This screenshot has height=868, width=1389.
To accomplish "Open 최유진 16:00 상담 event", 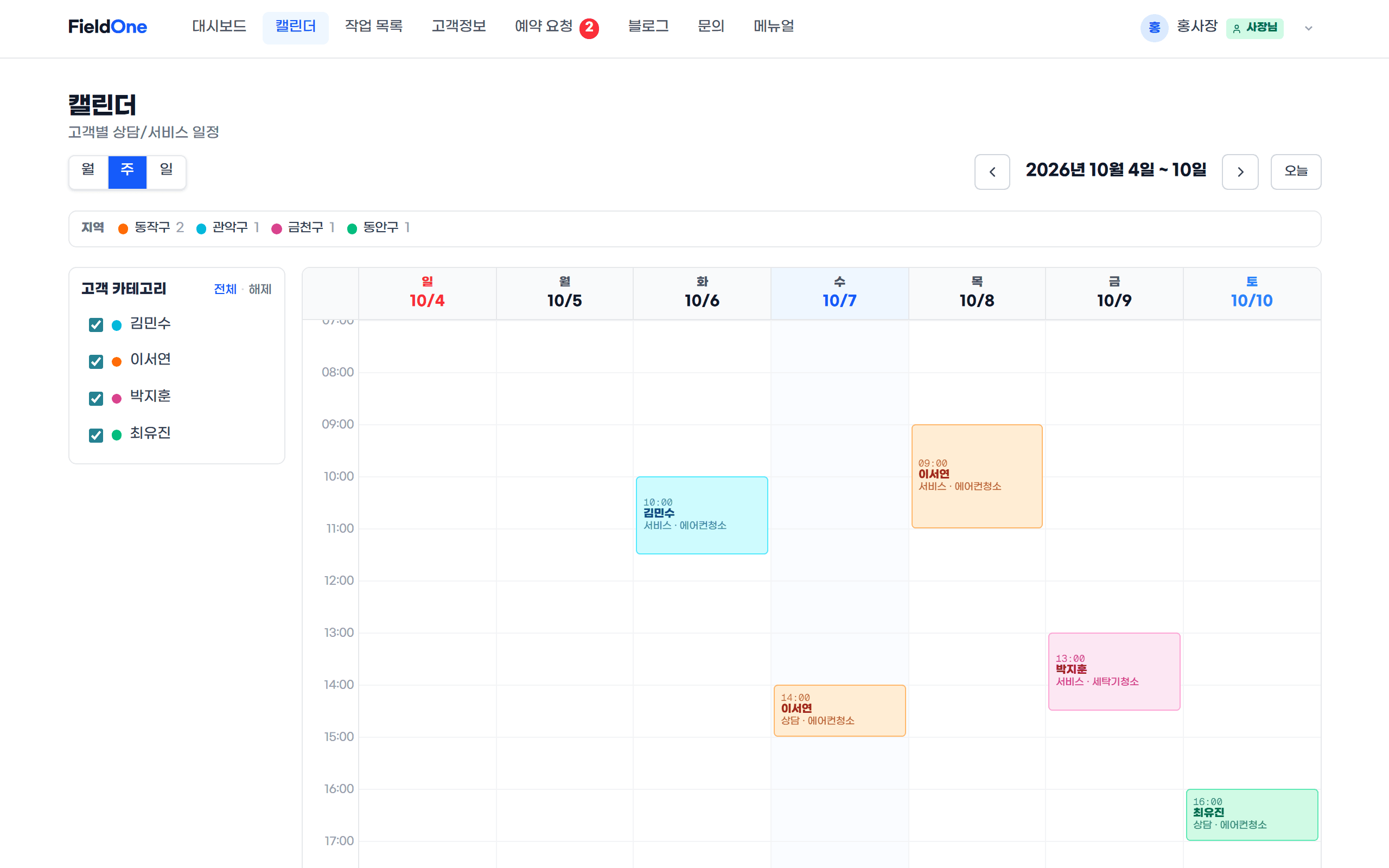I will [1251, 814].
